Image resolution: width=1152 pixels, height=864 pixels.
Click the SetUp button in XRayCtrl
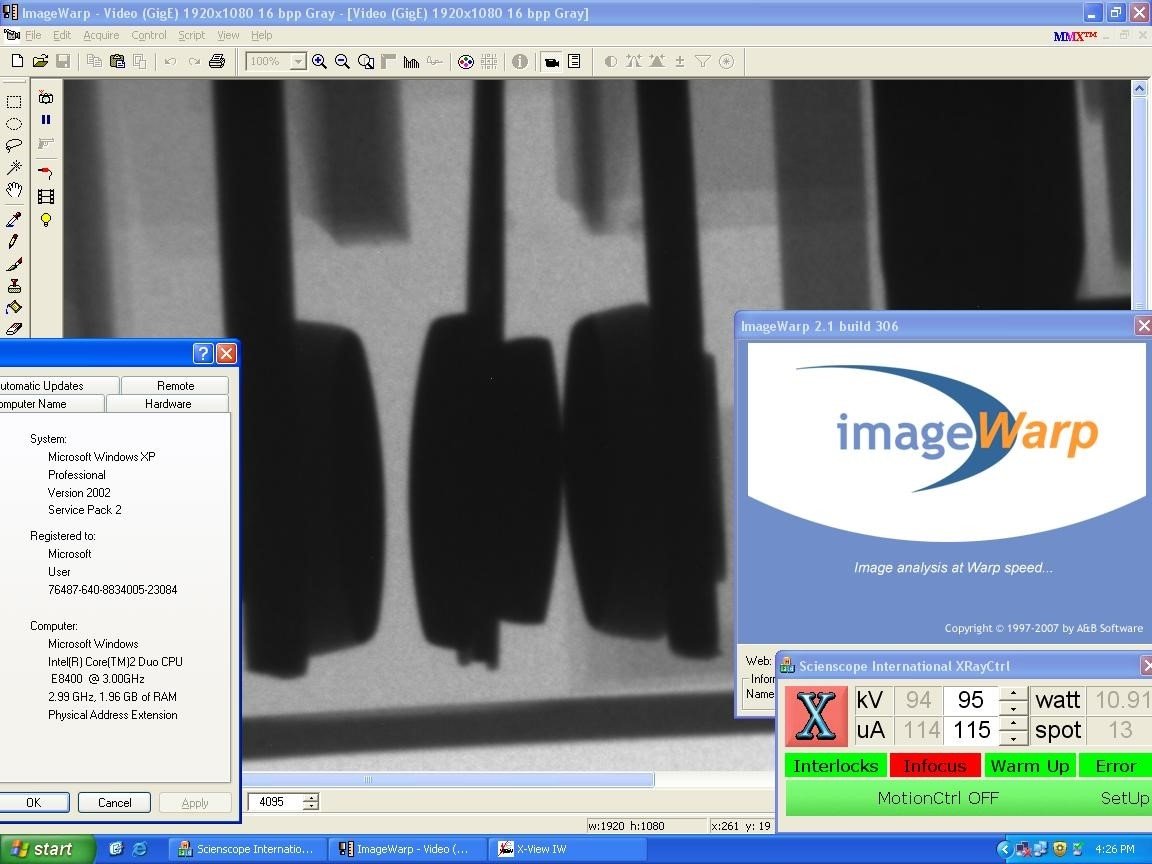[x=1123, y=798]
